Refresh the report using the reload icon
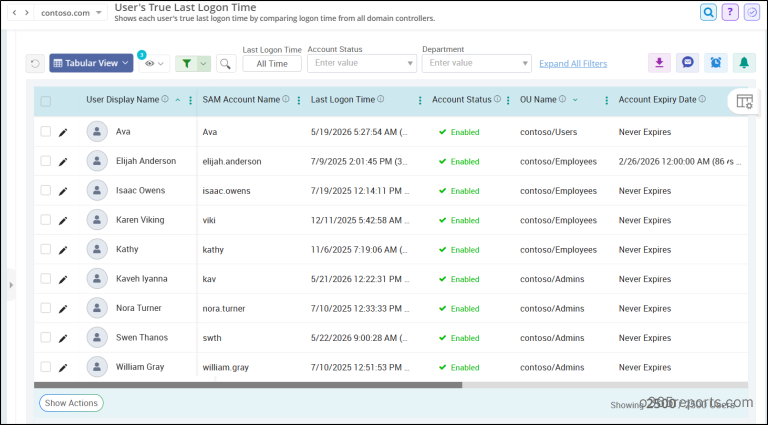This screenshot has height=425, width=768. coord(35,63)
